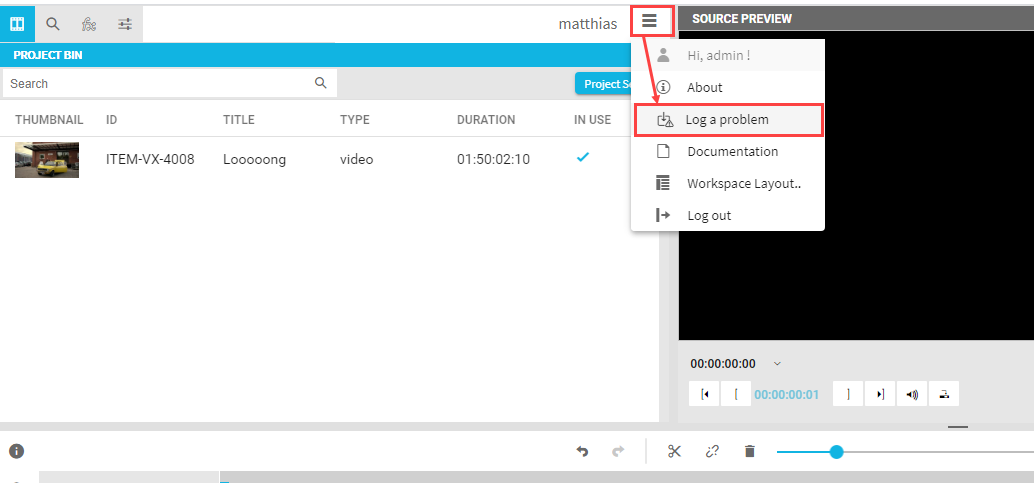Set mark-out with right bracket button
Image resolution: width=1034 pixels, height=483 pixels.
[x=848, y=394]
